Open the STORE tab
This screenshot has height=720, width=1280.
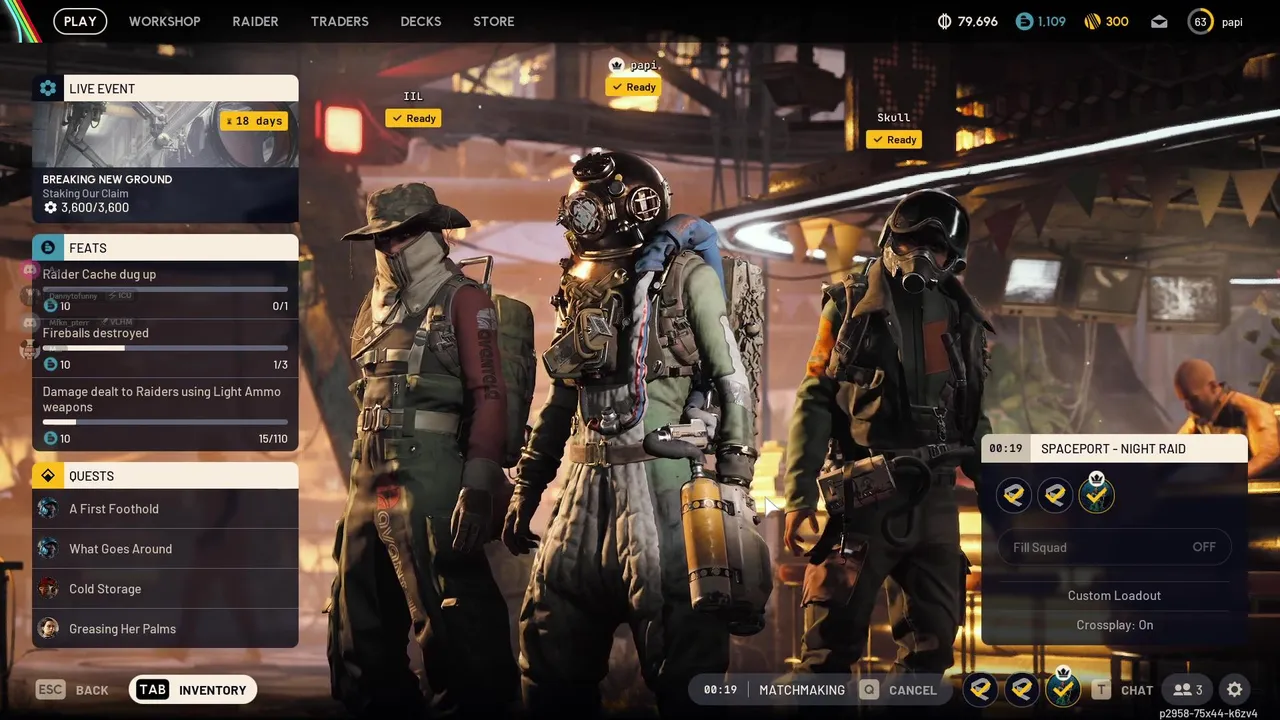[x=494, y=21]
